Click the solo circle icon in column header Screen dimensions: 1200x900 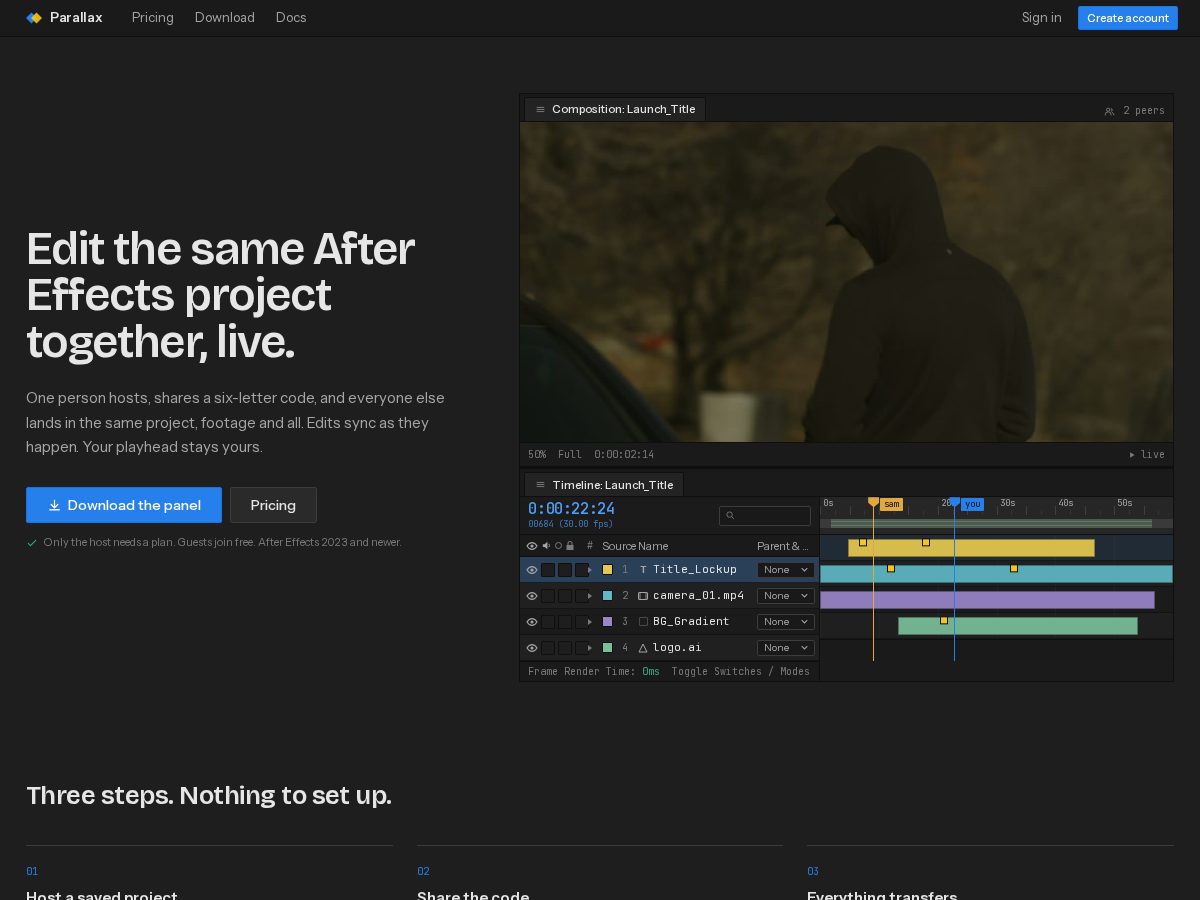(558, 546)
